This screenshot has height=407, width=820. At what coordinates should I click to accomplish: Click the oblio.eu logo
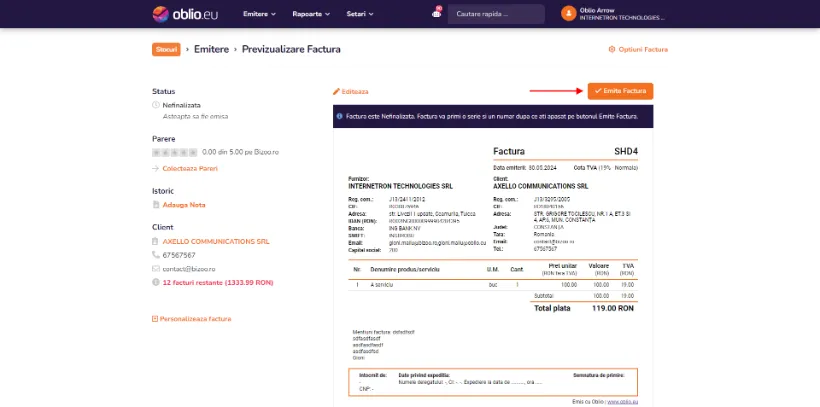(x=185, y=14)
